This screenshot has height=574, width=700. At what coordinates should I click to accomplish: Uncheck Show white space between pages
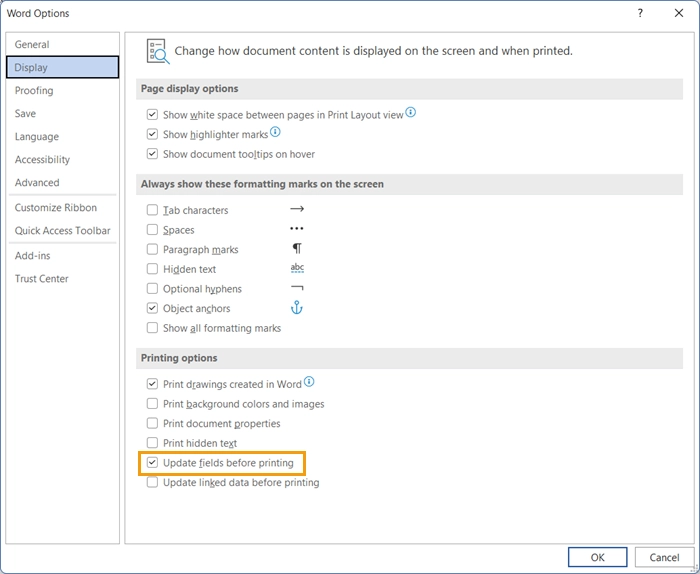[x=152, y=115]
